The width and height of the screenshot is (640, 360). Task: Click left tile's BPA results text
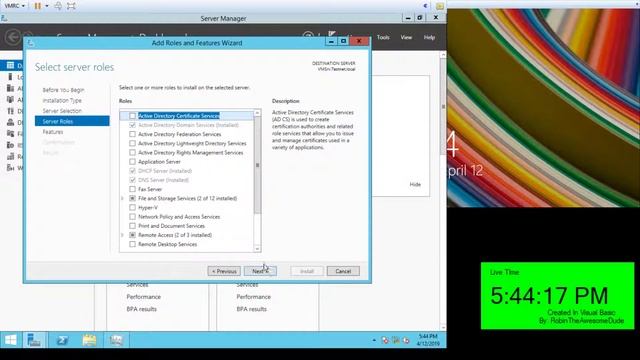(x=142, y=309)
